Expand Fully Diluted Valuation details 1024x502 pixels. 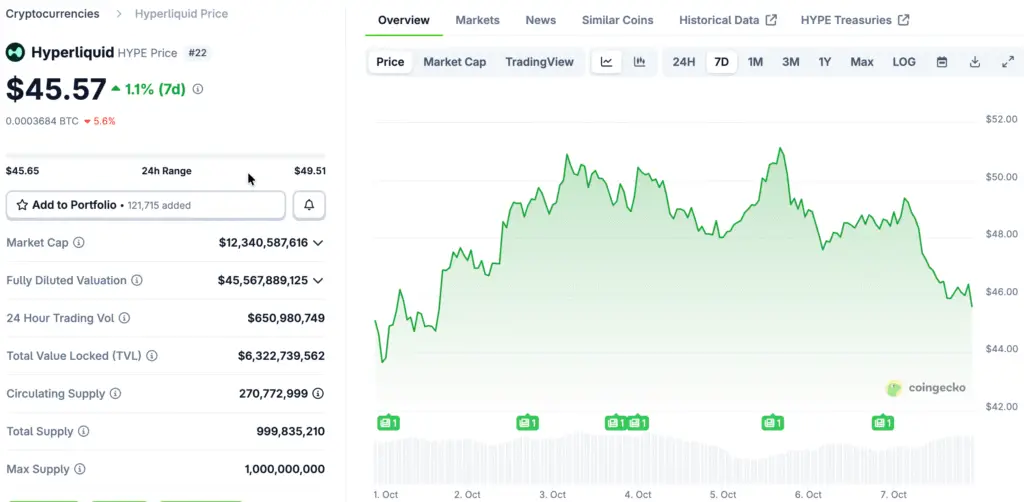point(318,281)
